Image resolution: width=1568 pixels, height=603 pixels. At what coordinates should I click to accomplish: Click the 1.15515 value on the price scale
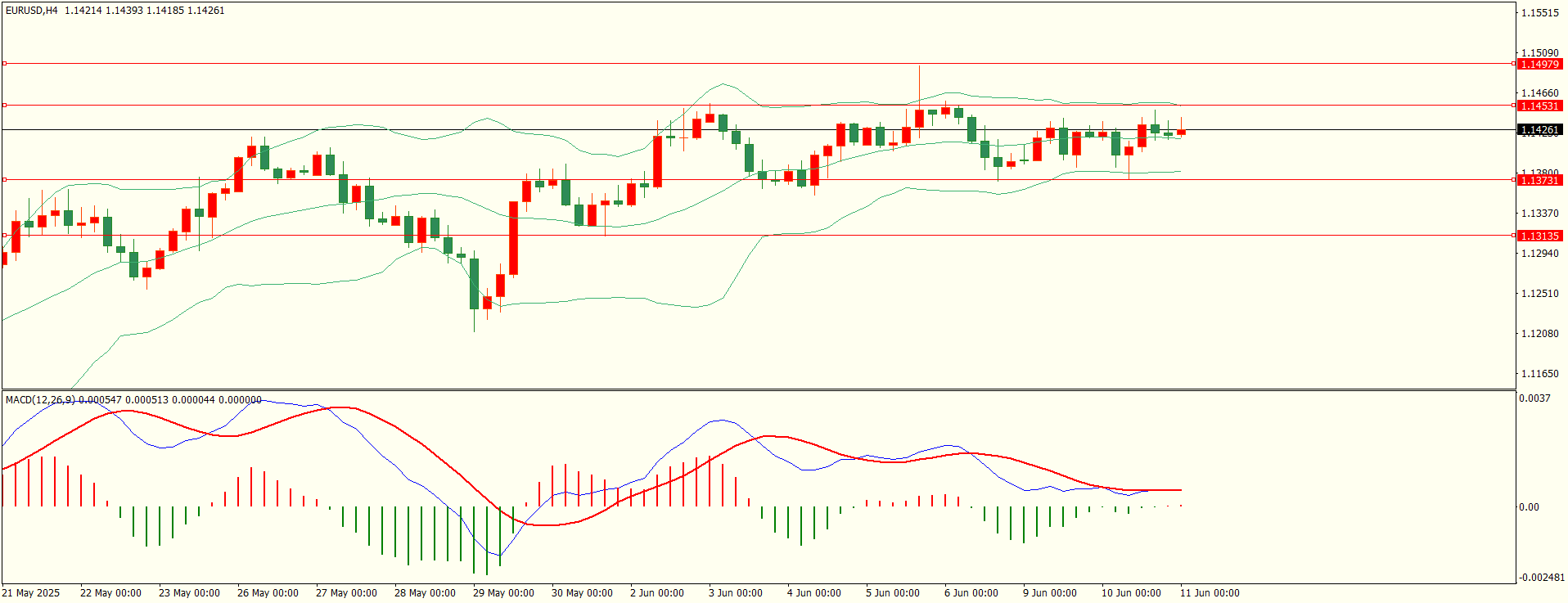tap(1540, 13)
